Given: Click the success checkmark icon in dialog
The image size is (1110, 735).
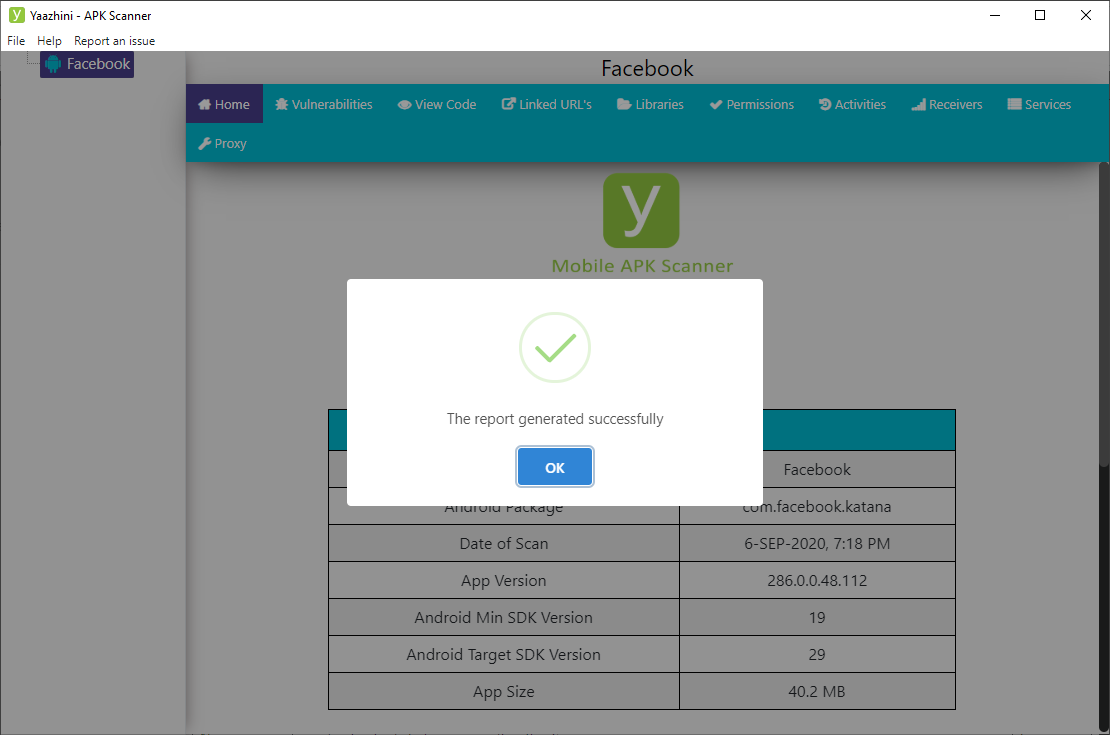Looking at the screenshot, I should (x=555, y=348).
